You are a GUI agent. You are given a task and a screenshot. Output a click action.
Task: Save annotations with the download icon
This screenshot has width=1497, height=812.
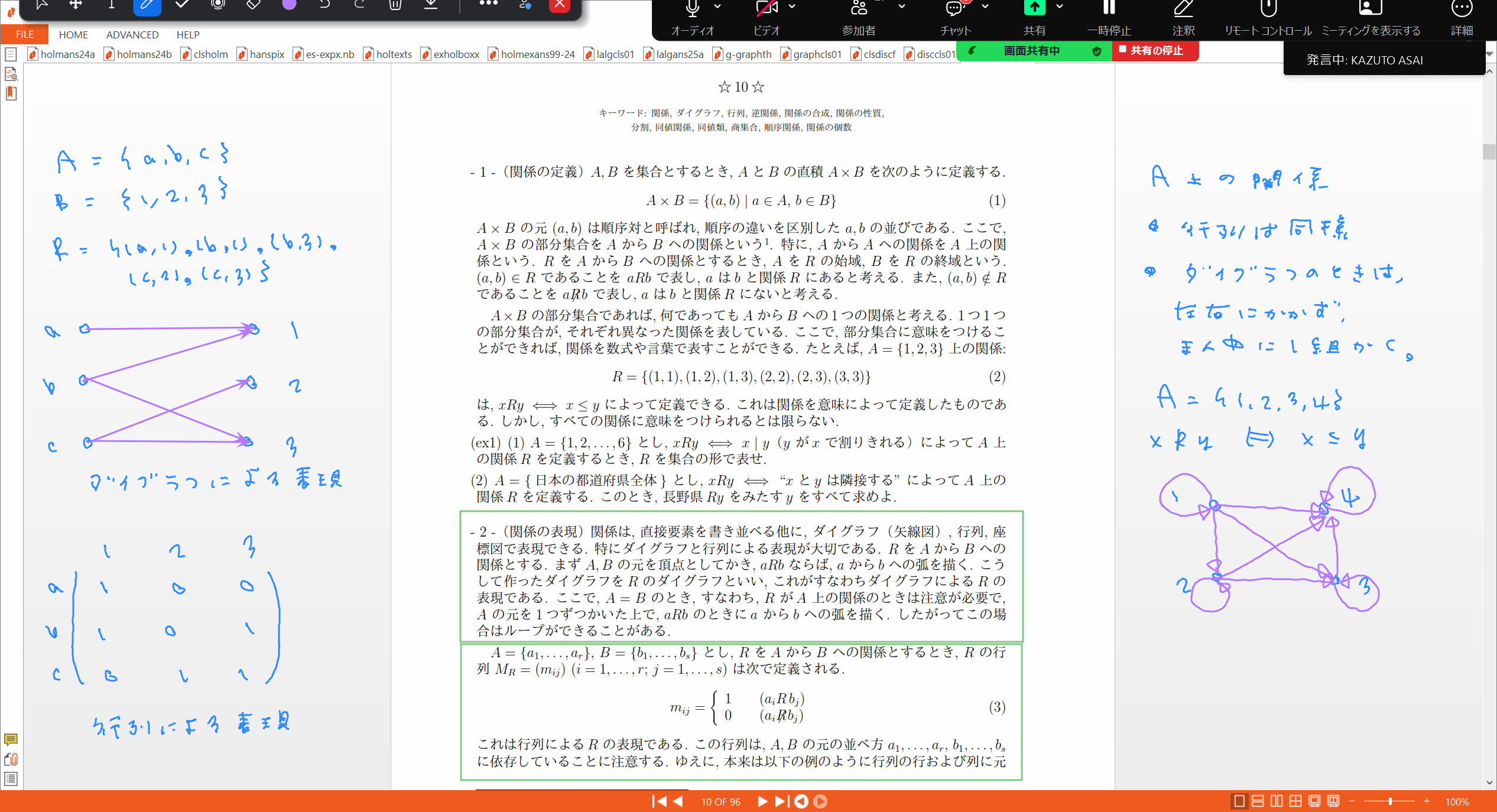click(431, 5)
